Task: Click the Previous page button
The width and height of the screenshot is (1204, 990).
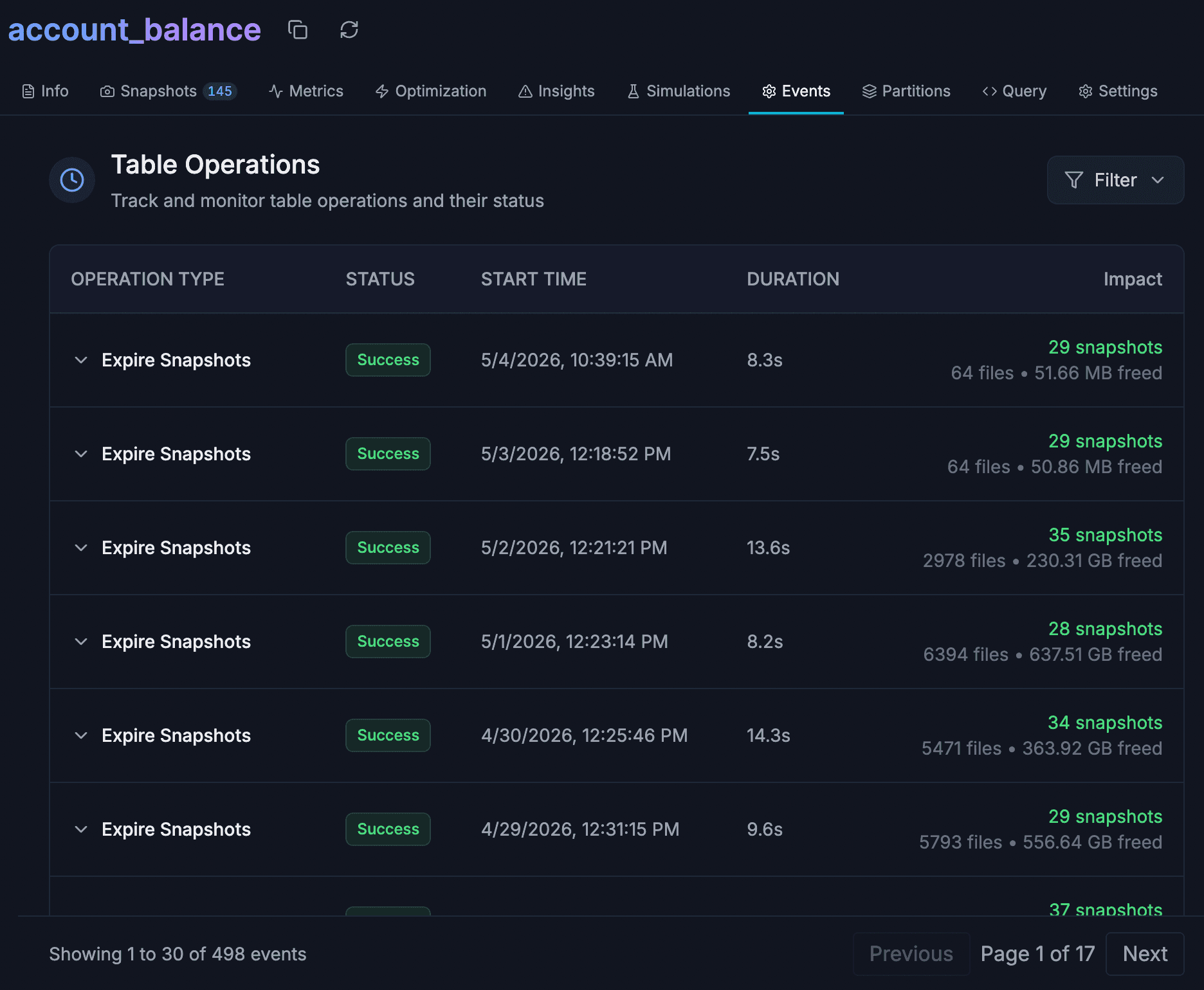Action: click(911, 954)
